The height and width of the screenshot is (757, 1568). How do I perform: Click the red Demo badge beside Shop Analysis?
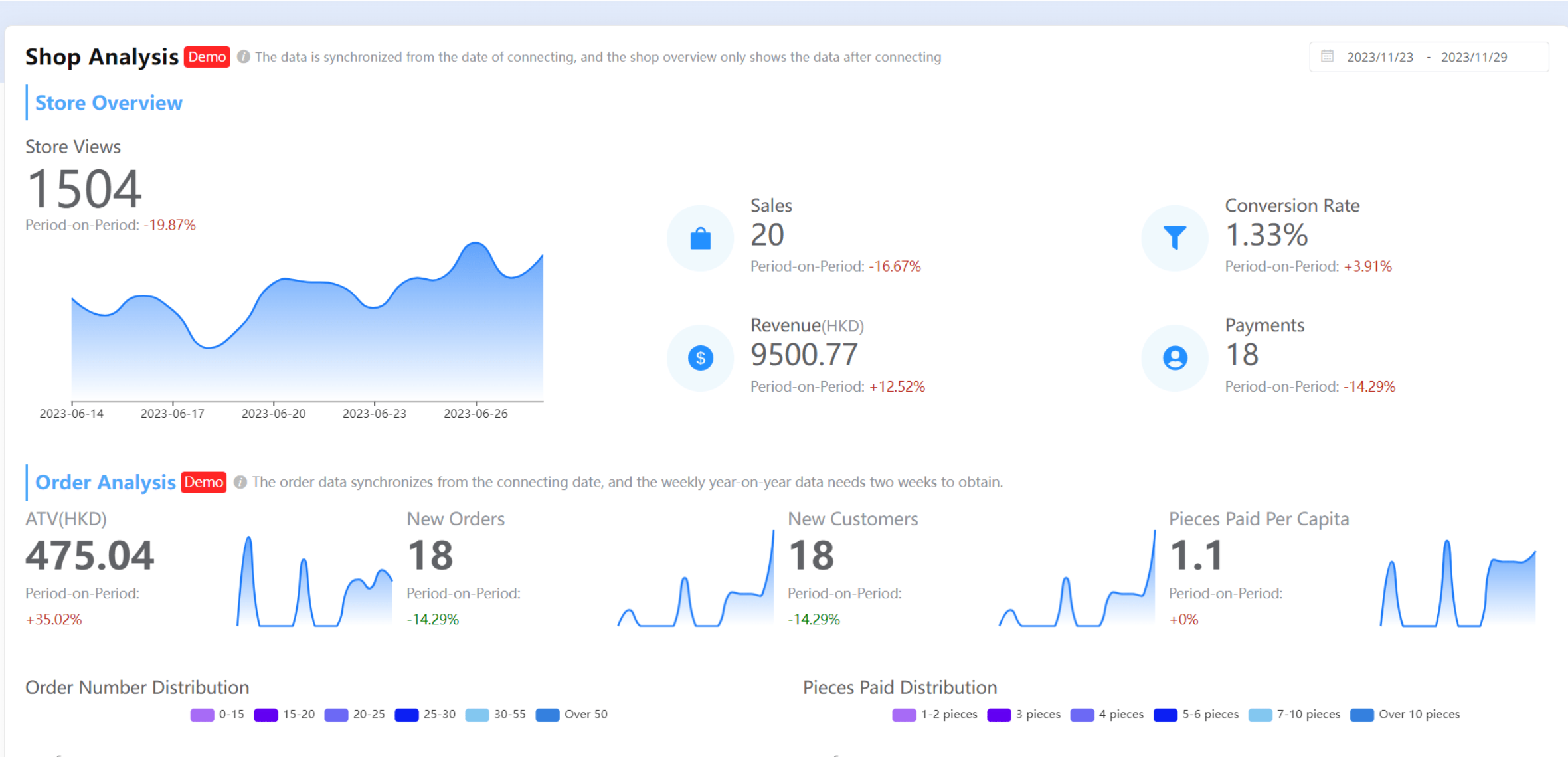(x=206, y=57)
